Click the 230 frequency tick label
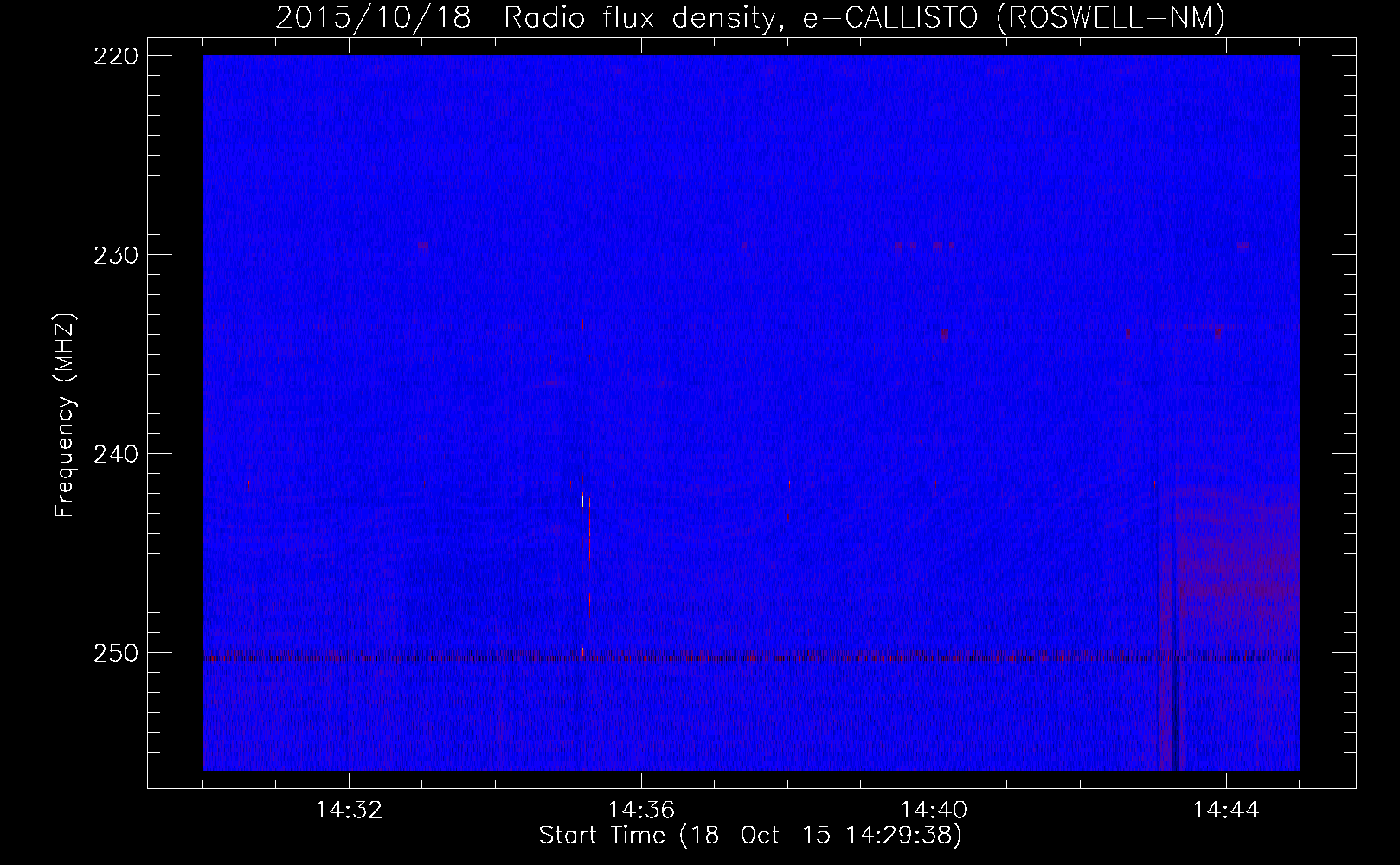The width and height of the screenshot is (1400, 865). (x=114, y=255)
